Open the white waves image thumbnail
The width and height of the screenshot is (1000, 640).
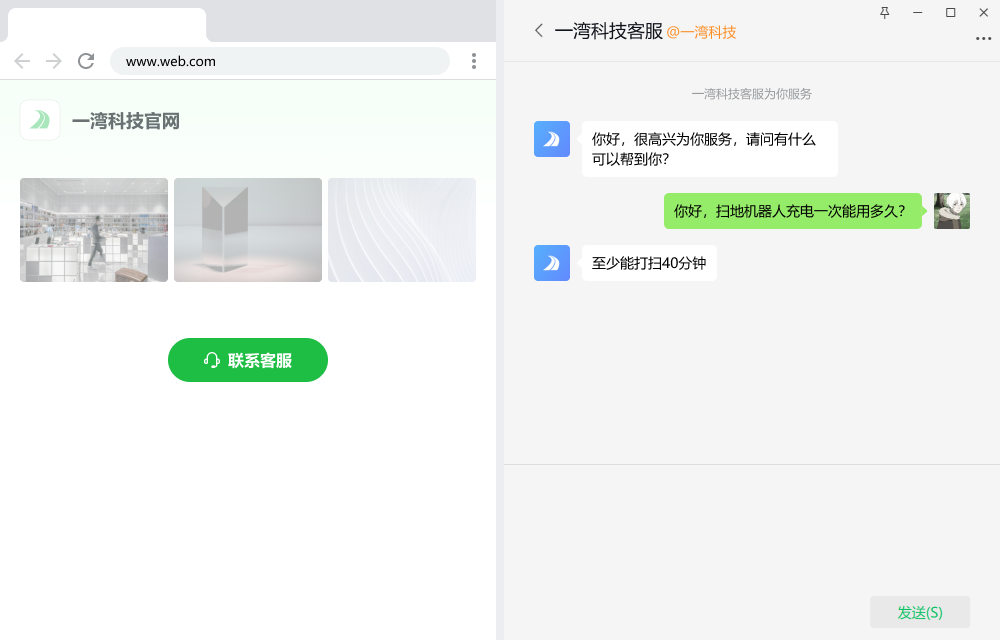tap(401, 230)
